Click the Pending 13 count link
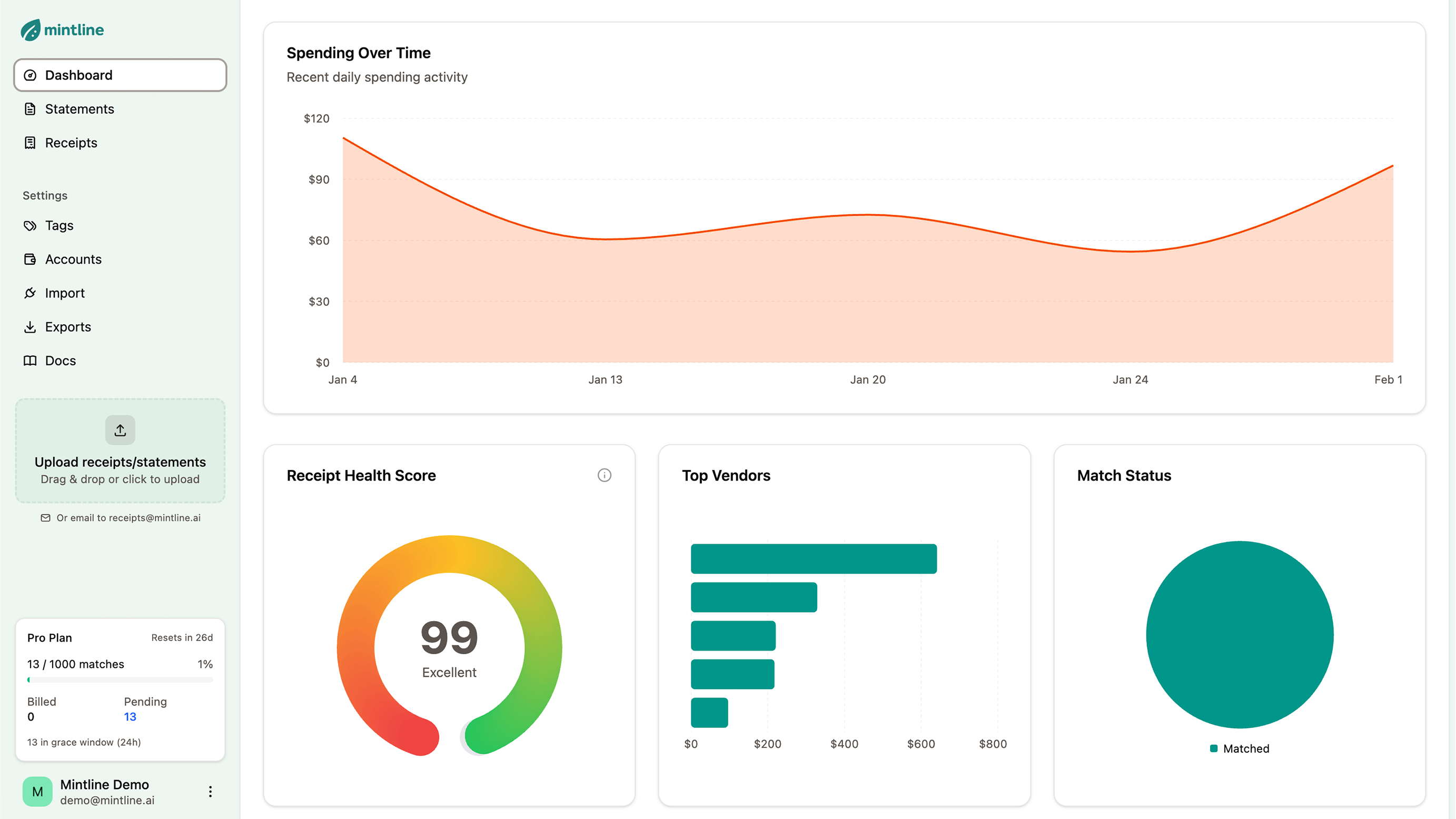 click(130, 717)
